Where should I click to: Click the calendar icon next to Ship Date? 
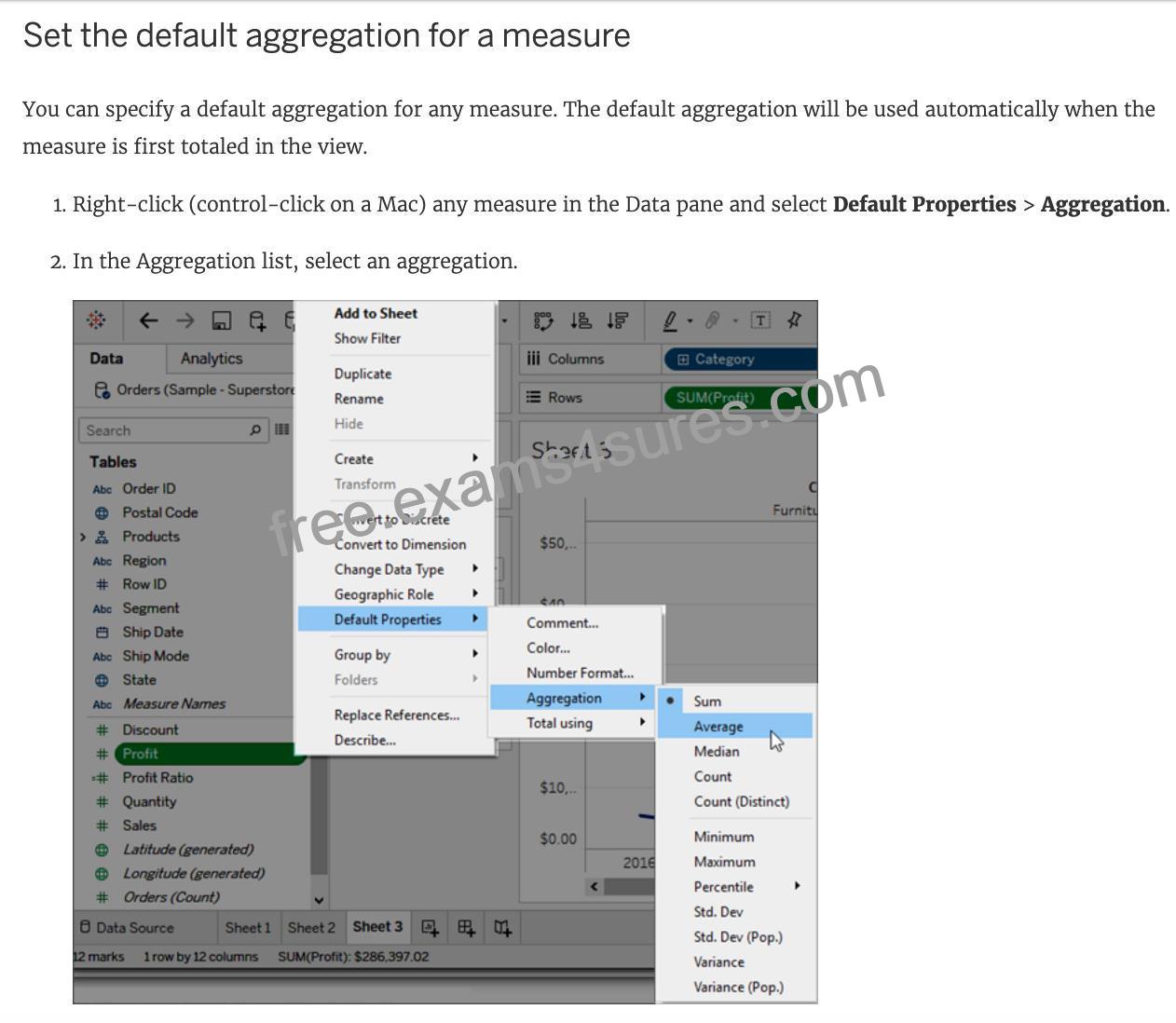click(x=102, y=633)
